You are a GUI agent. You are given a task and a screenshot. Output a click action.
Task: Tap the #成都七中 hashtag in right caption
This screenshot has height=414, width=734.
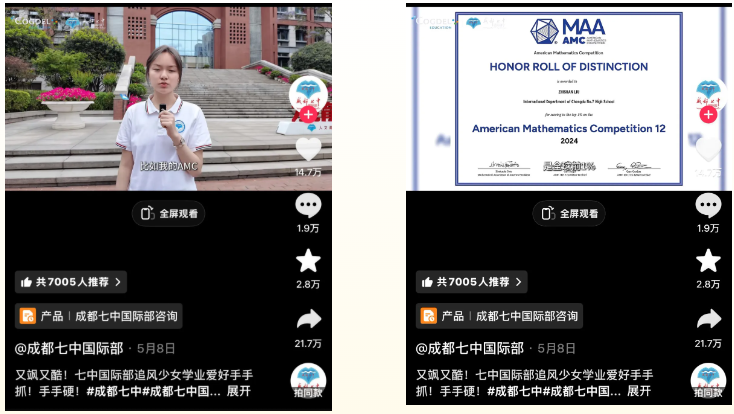[x=514, y=391]
